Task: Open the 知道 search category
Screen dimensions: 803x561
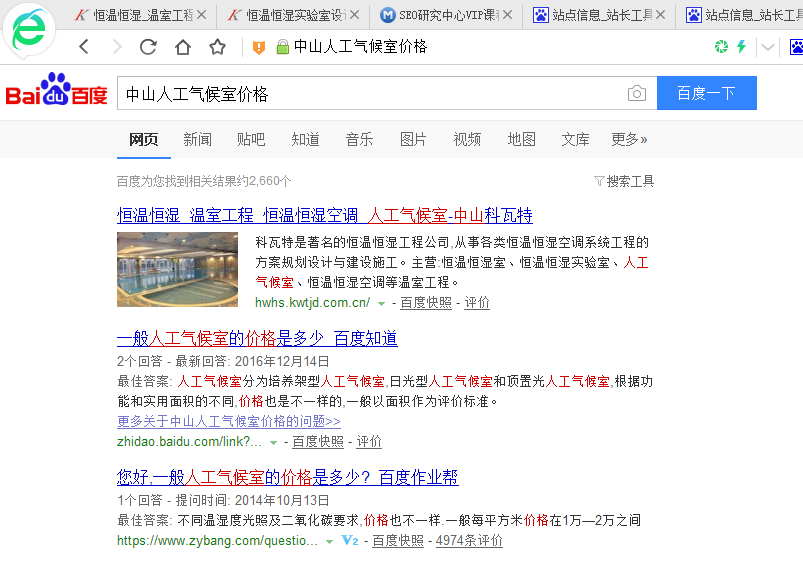Action: pos(305,139)
